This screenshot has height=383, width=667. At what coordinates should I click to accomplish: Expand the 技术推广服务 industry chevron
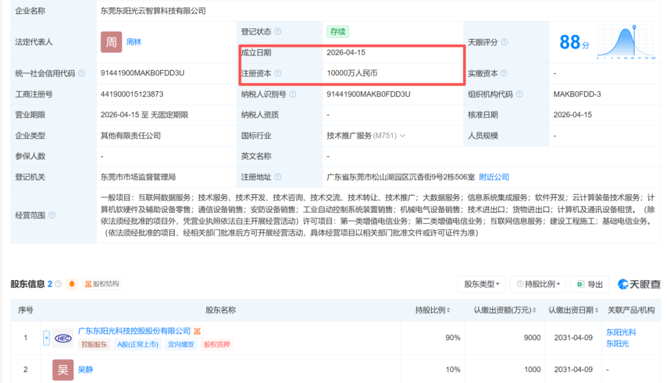click(x=402, y=136)
